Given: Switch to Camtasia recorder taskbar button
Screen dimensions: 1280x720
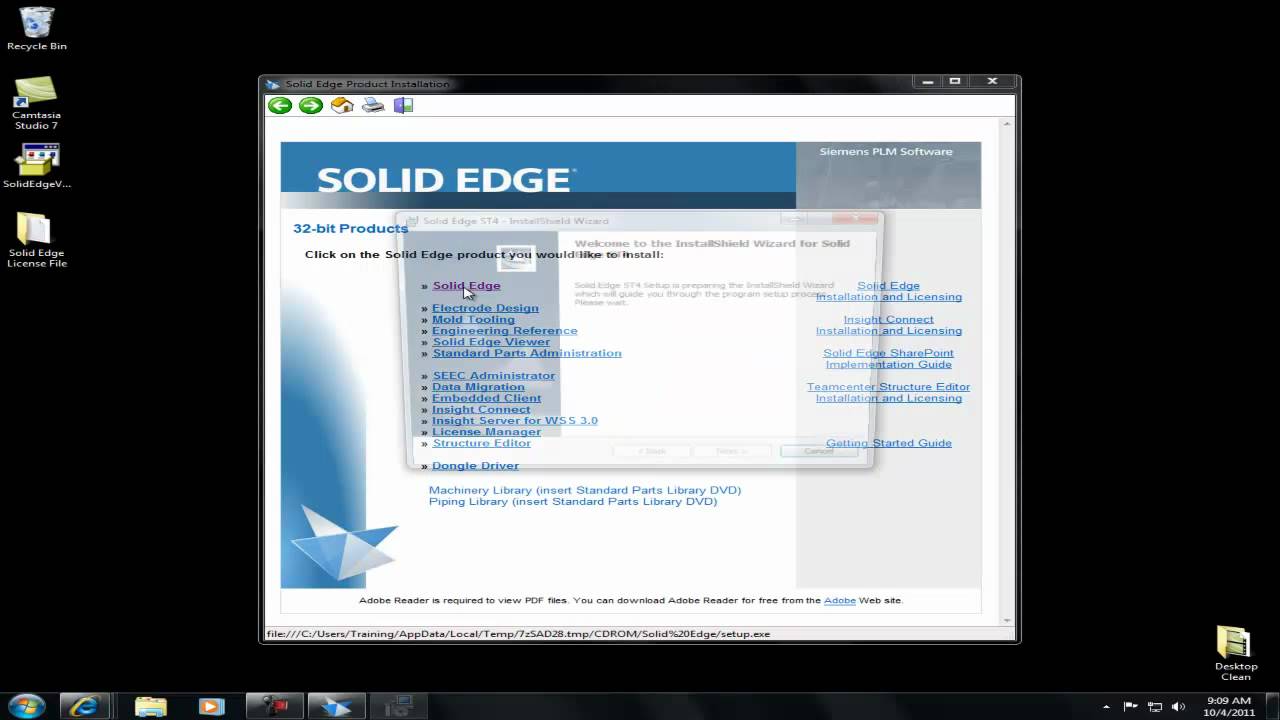Looking at the screenshot, I should point(274,706).
